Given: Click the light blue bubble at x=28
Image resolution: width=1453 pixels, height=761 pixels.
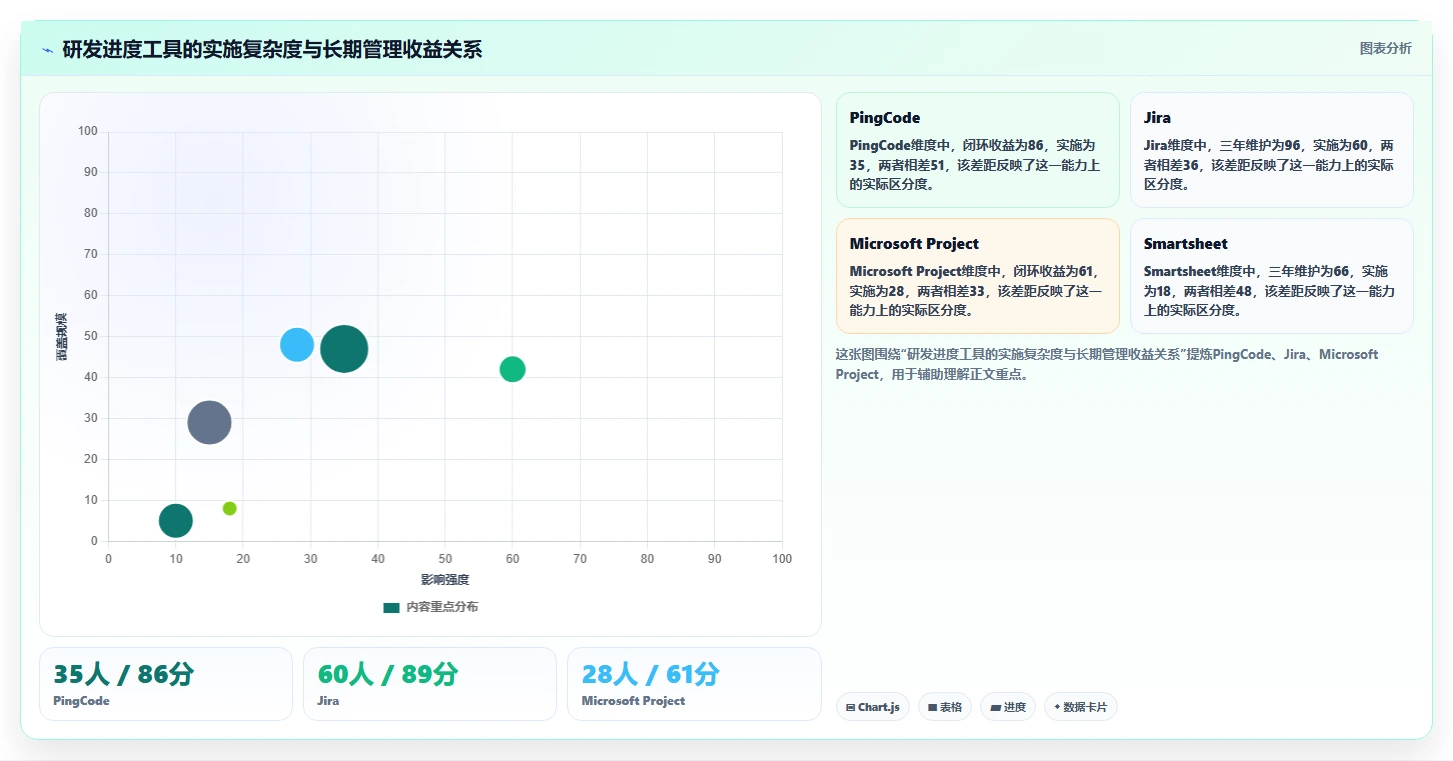Looking at the screenshot, I should [x=297, y=344].
